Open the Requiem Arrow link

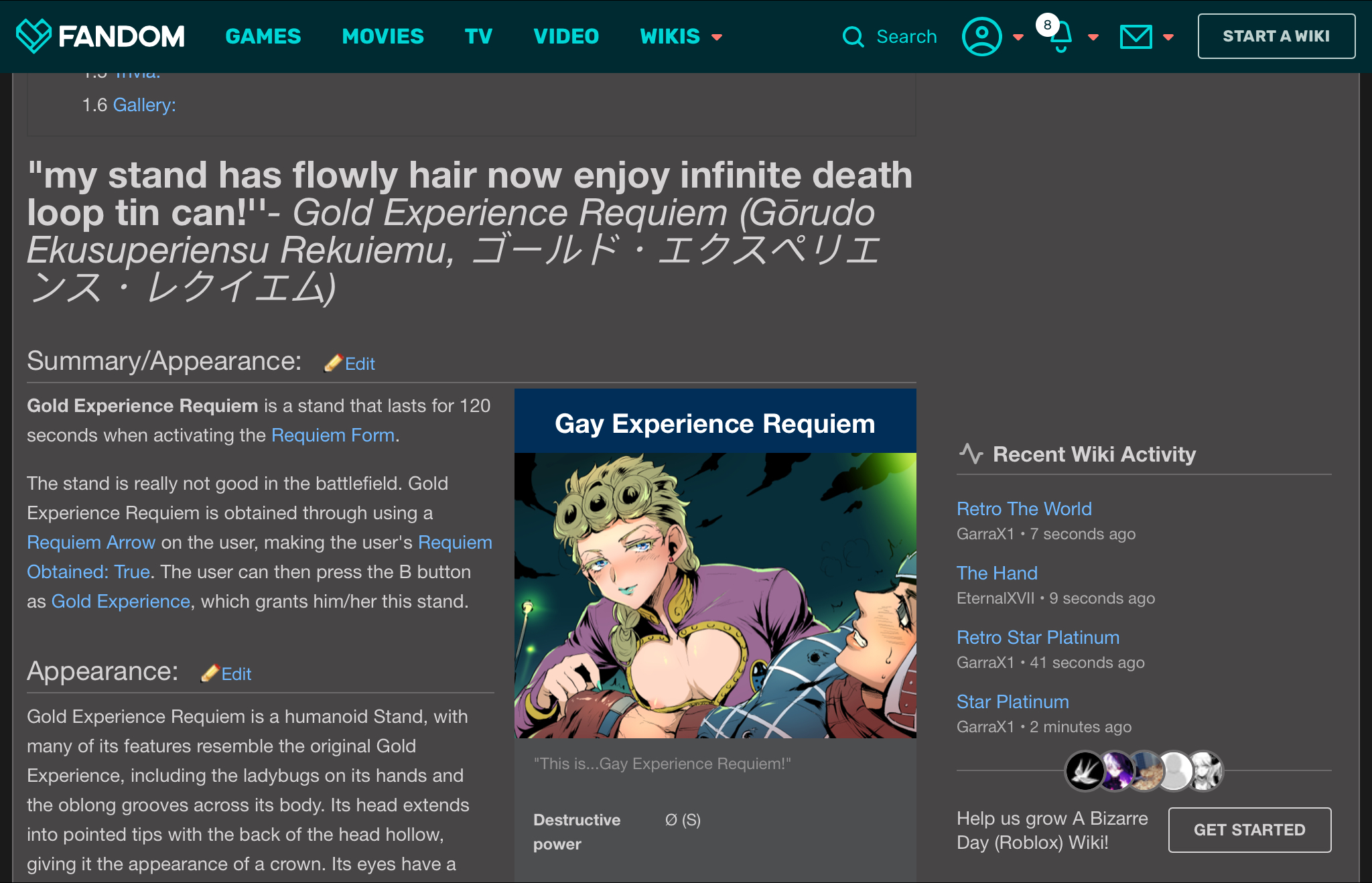[91, 542]
